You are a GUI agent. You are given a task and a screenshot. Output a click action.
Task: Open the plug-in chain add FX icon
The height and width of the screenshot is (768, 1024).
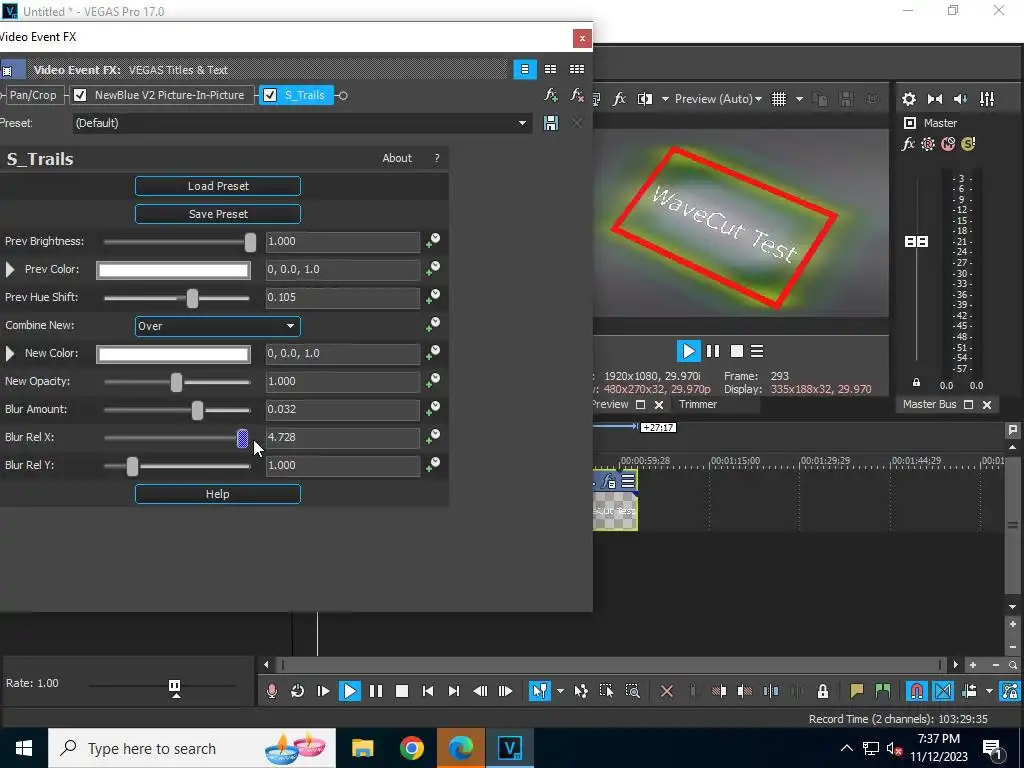point(551,95)
